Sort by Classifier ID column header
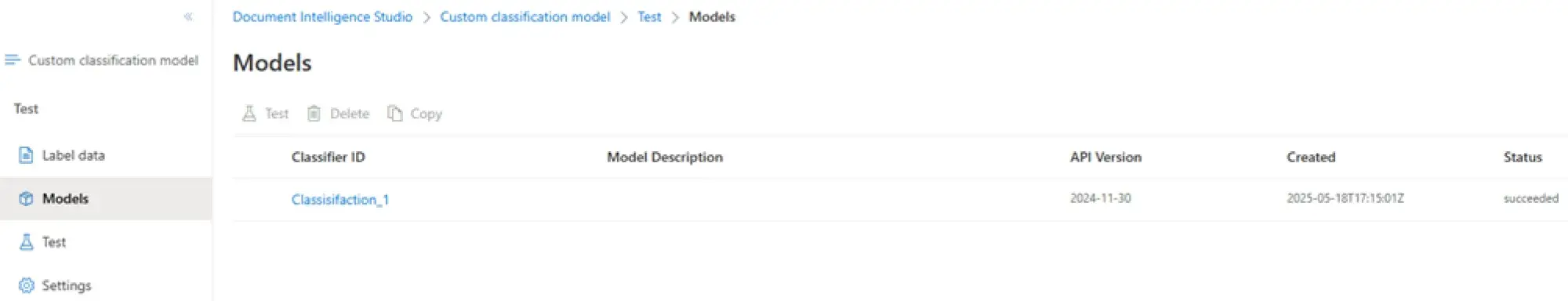The width and height of the screenshot is (1568, 301). (328, 157)
